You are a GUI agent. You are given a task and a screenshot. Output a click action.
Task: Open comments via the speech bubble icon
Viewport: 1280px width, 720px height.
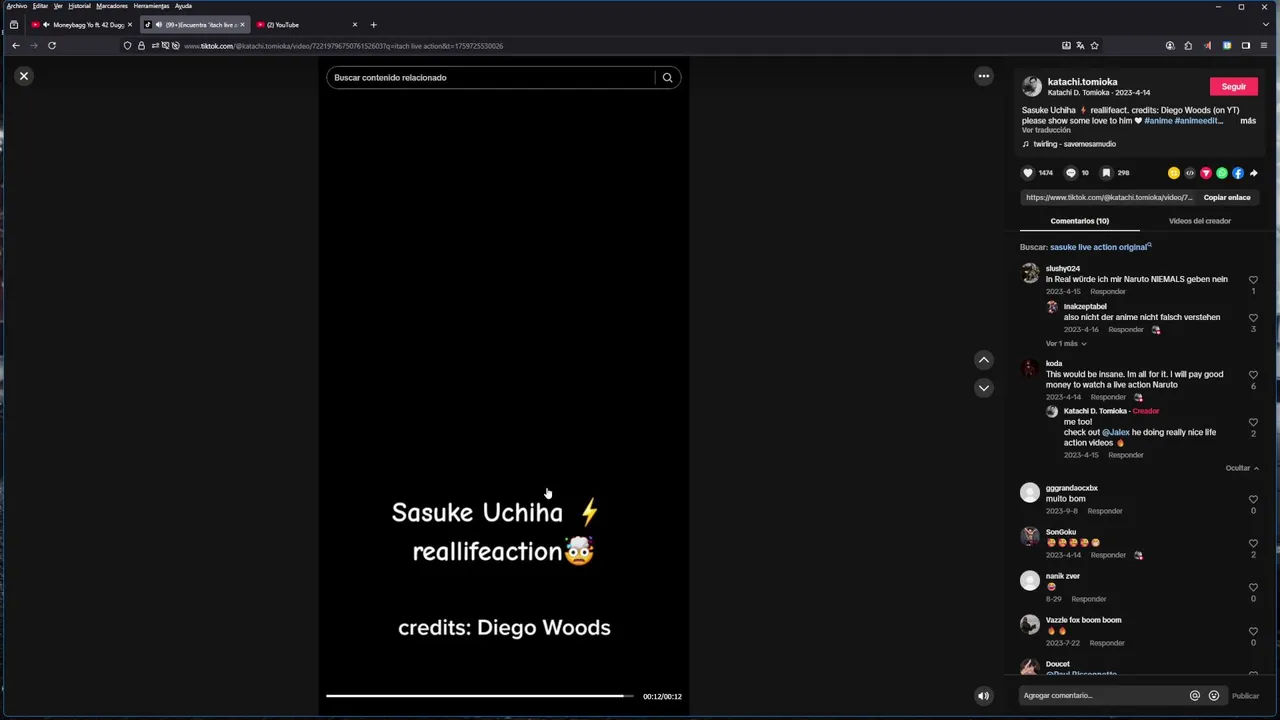tap(1071, 173)
